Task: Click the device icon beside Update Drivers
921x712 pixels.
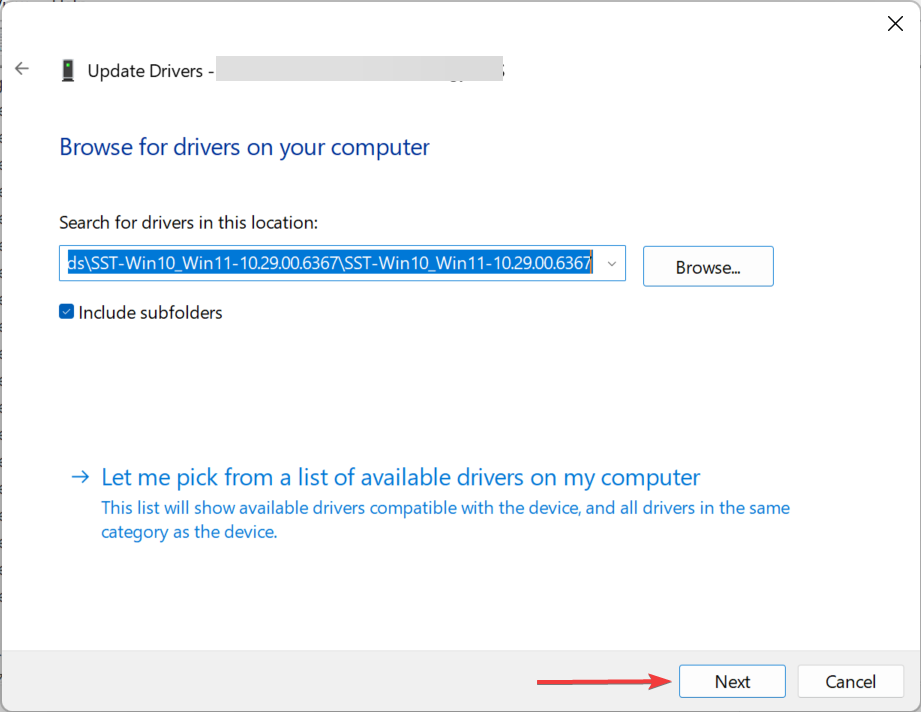Action: click(x=68, y=70)
